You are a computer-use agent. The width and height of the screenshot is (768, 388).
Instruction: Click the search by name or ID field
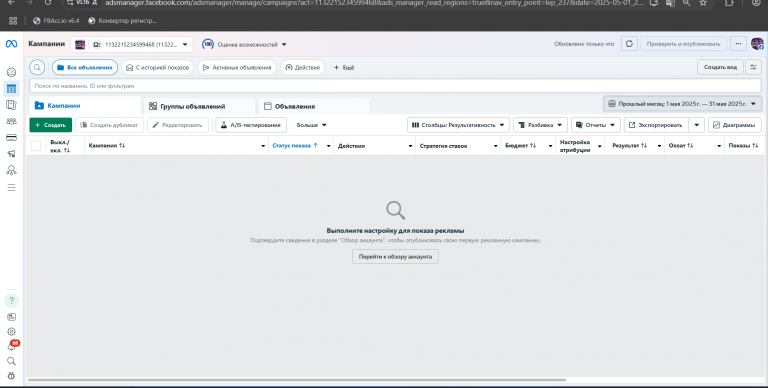pyautogui.click(x=395, y=86)
